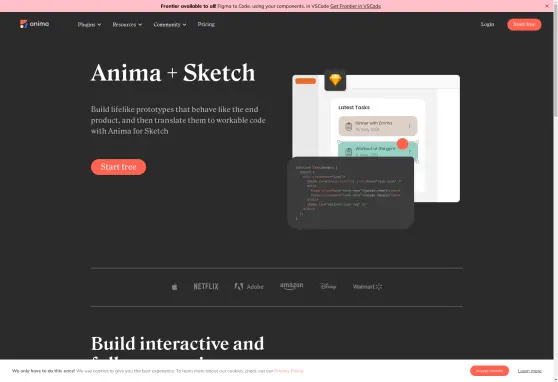The image size is (558, 382).
Task: Click the Adobe logo
Action: click(x=249, y=286)
